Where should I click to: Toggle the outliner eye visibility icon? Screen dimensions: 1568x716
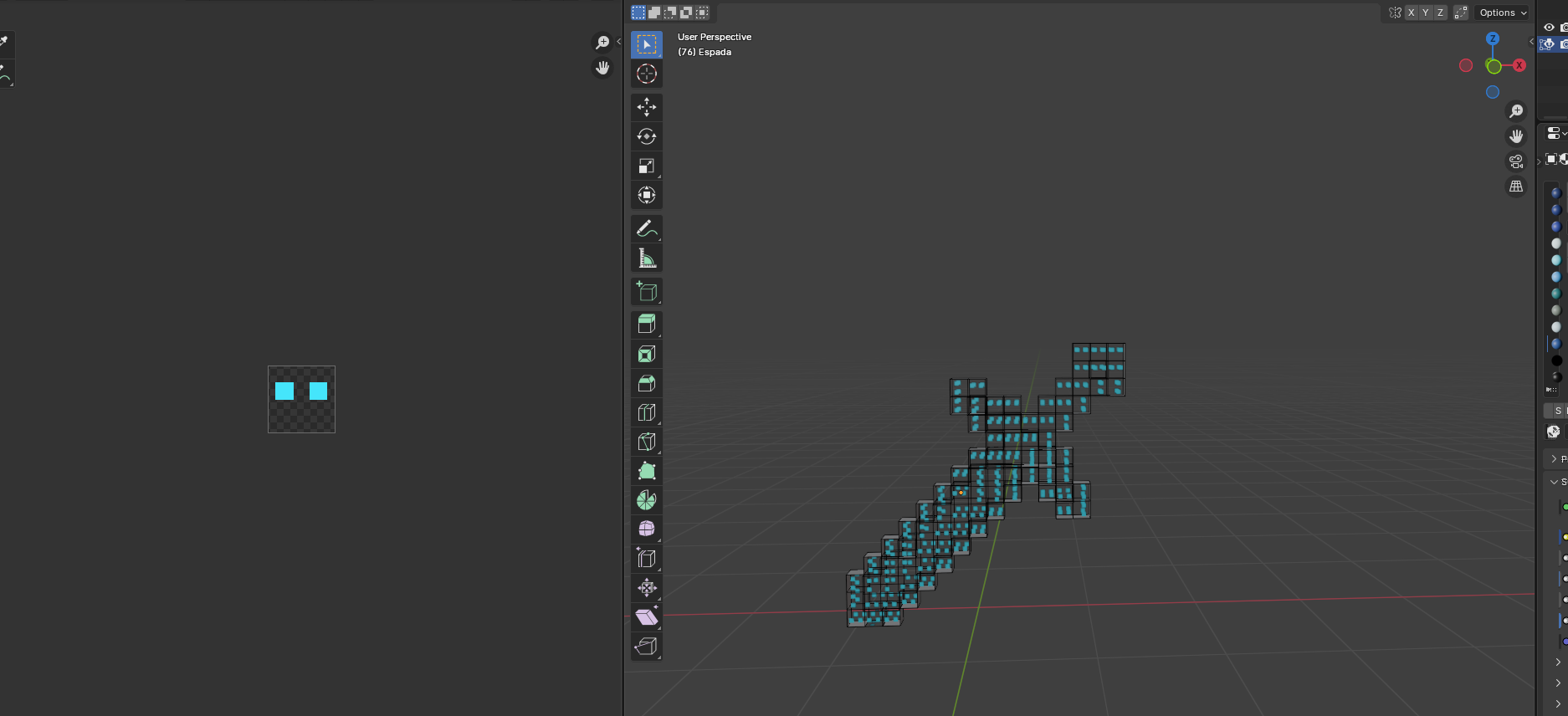[x=1549, y=28]
